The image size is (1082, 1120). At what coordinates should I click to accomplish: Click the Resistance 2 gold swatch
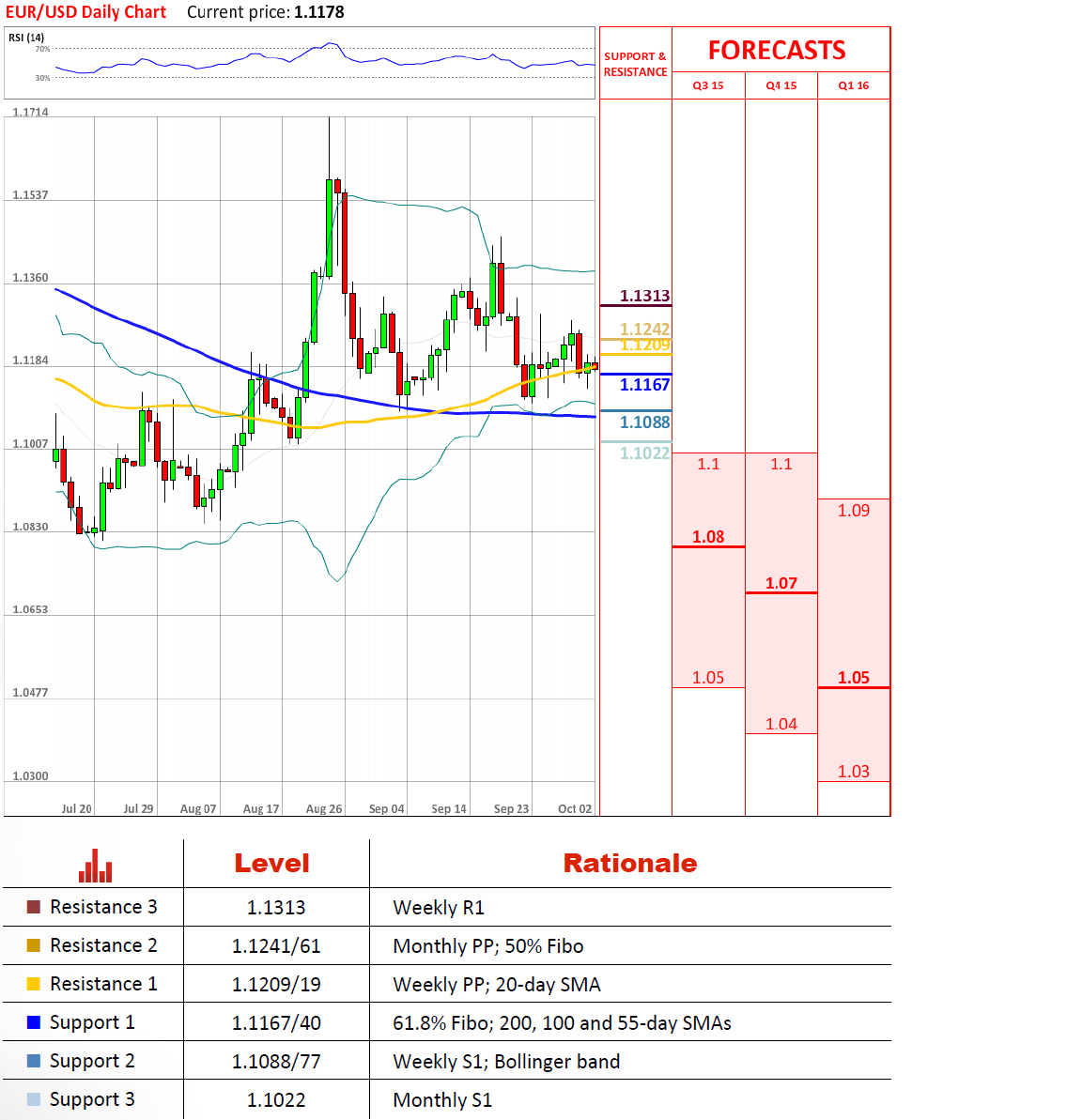coord(33,945)
